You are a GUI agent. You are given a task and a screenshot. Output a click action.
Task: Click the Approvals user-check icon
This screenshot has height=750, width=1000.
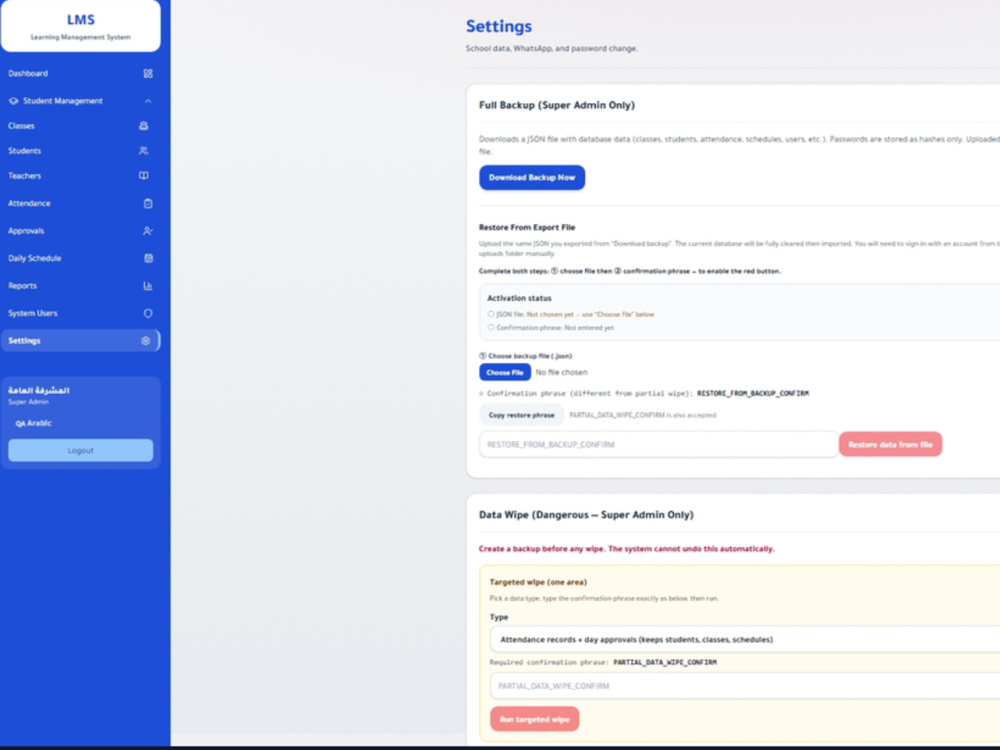(x=148, y=231)
